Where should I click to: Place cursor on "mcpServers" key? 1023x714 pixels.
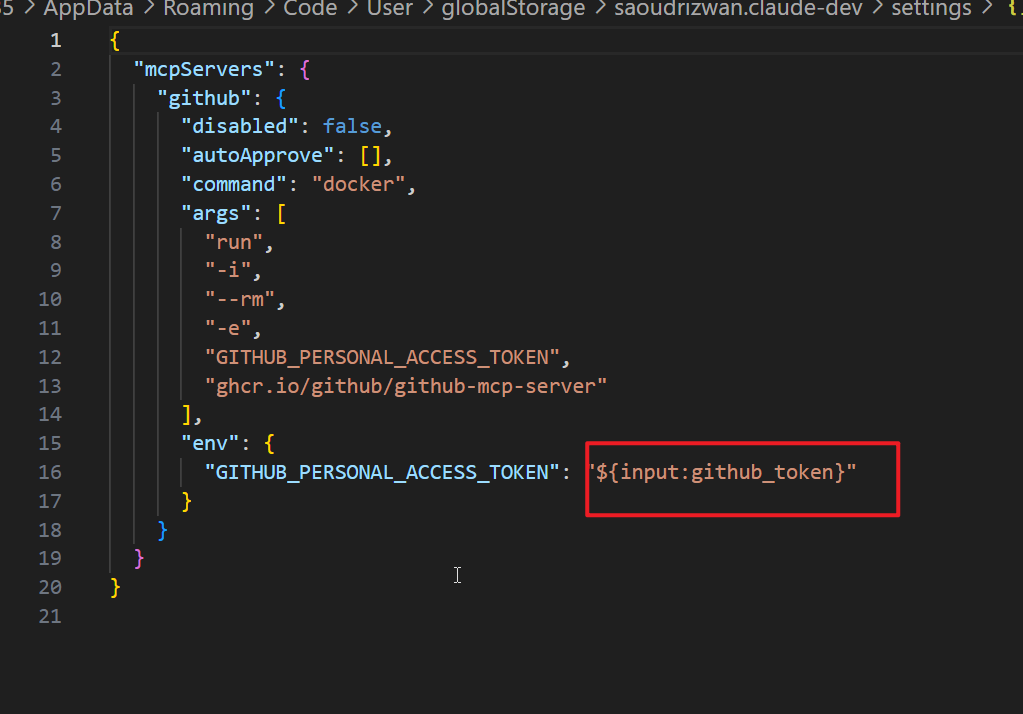pyautogui.click(x=203, y=69)
